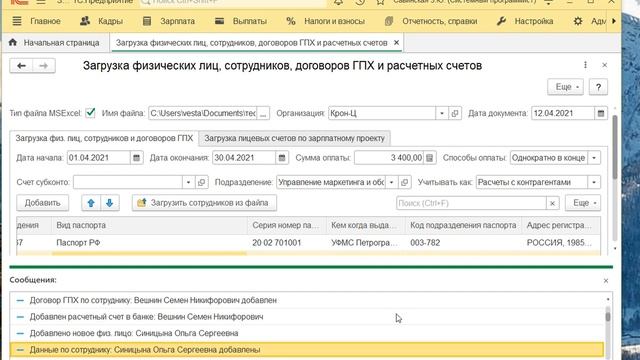Open the Организация item via open icon
This screenshot has width=640, height=360.
point(455,113)
